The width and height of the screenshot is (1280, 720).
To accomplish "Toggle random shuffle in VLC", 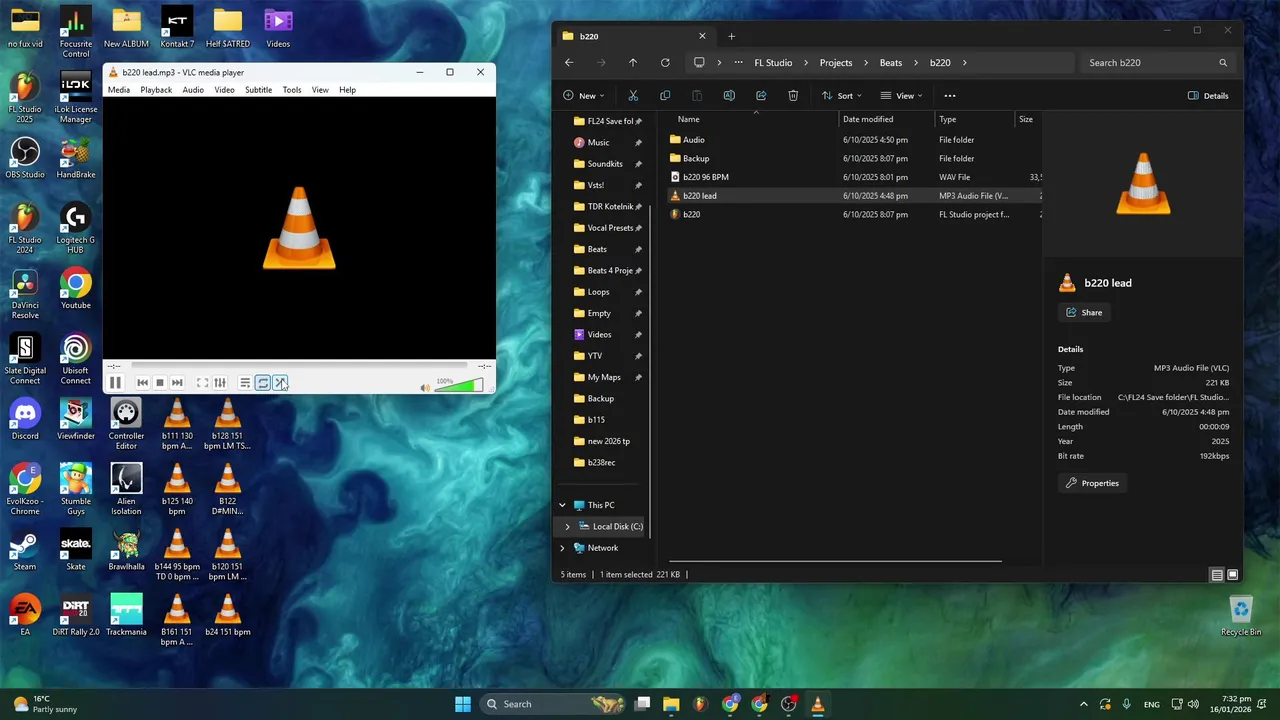I will 281,383.
